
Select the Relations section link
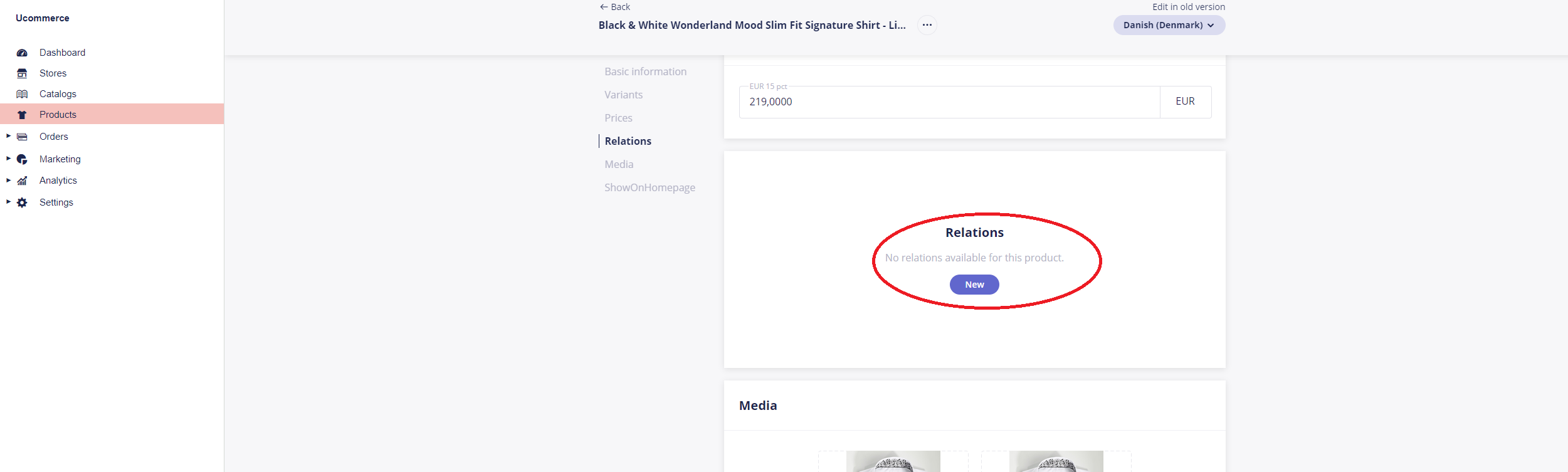pyautogui.click(x=628, y=141)
